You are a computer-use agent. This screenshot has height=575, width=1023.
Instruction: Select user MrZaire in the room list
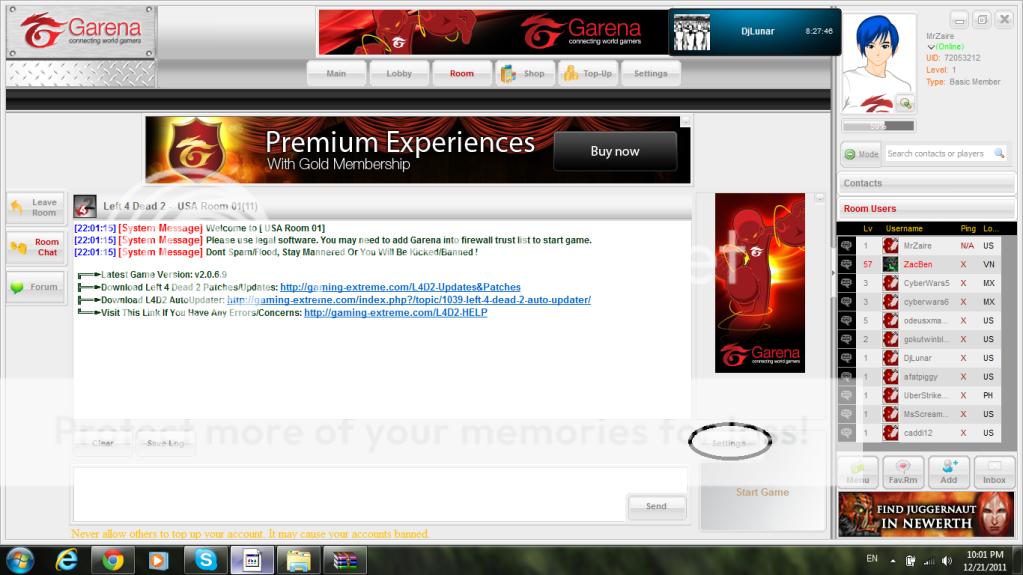pyautogui.click(x=917, y=246)
